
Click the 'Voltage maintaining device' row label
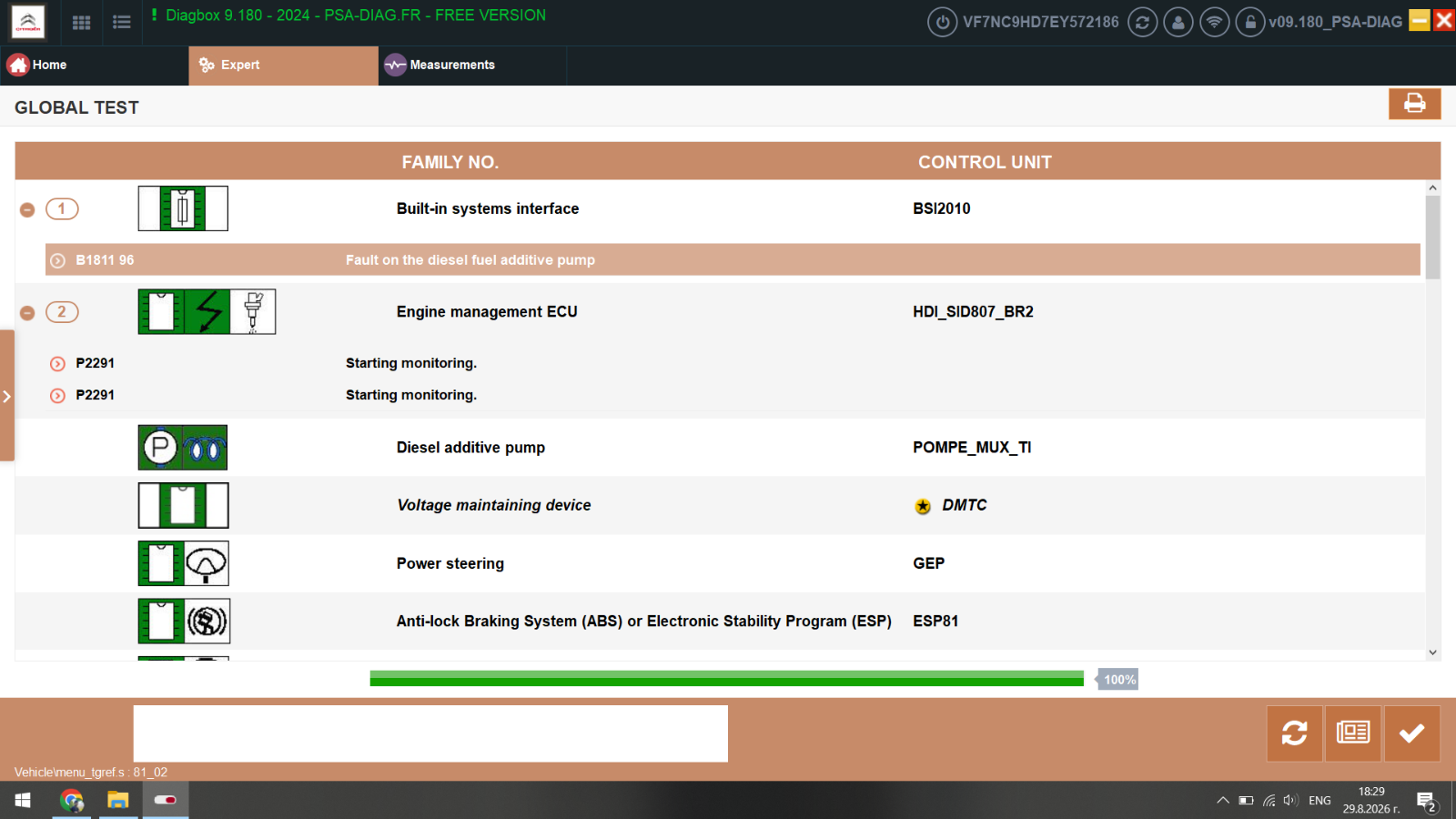click(x=494, y=505)
